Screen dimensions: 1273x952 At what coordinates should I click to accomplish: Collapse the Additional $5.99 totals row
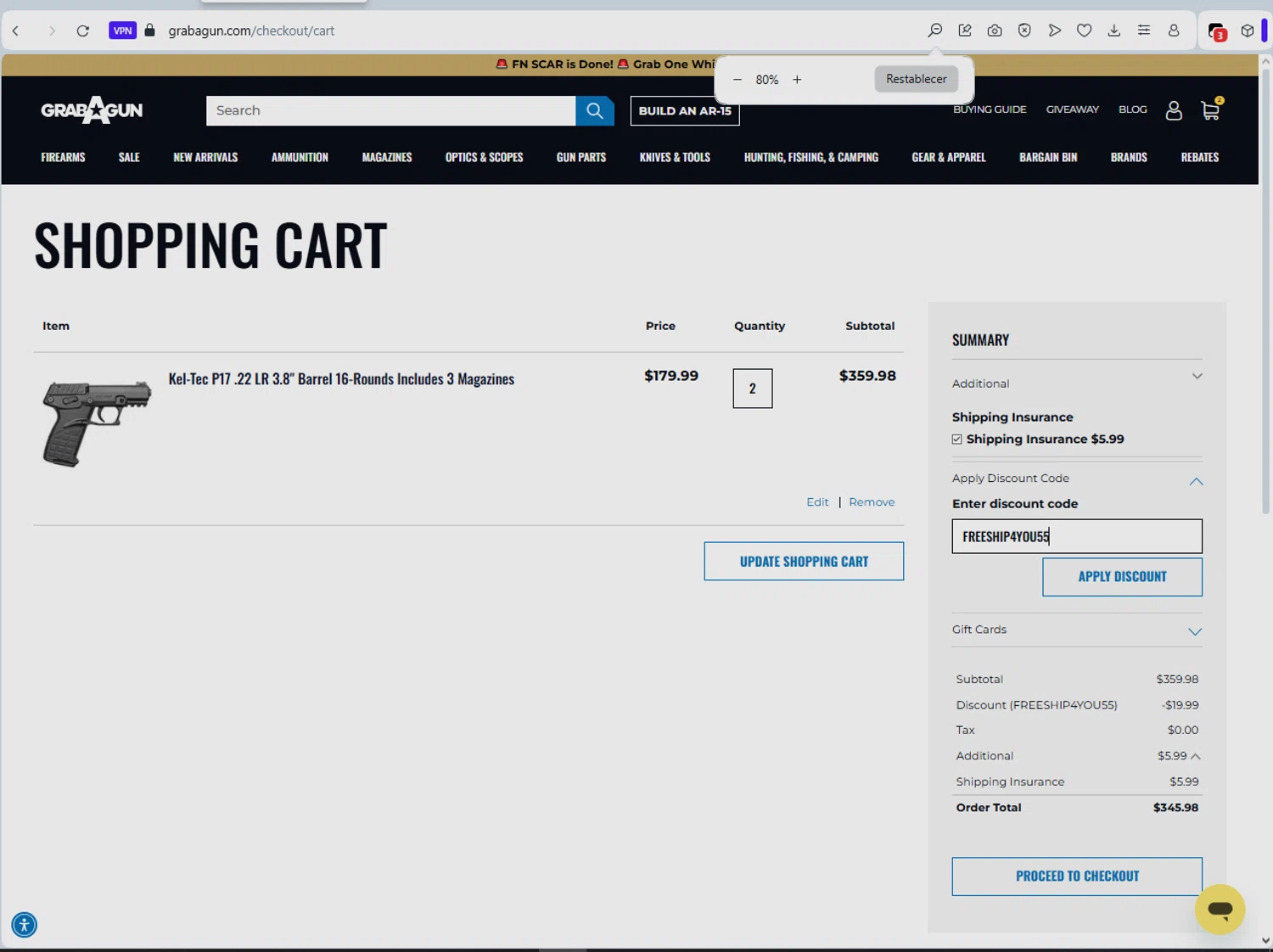[1195, 756]
